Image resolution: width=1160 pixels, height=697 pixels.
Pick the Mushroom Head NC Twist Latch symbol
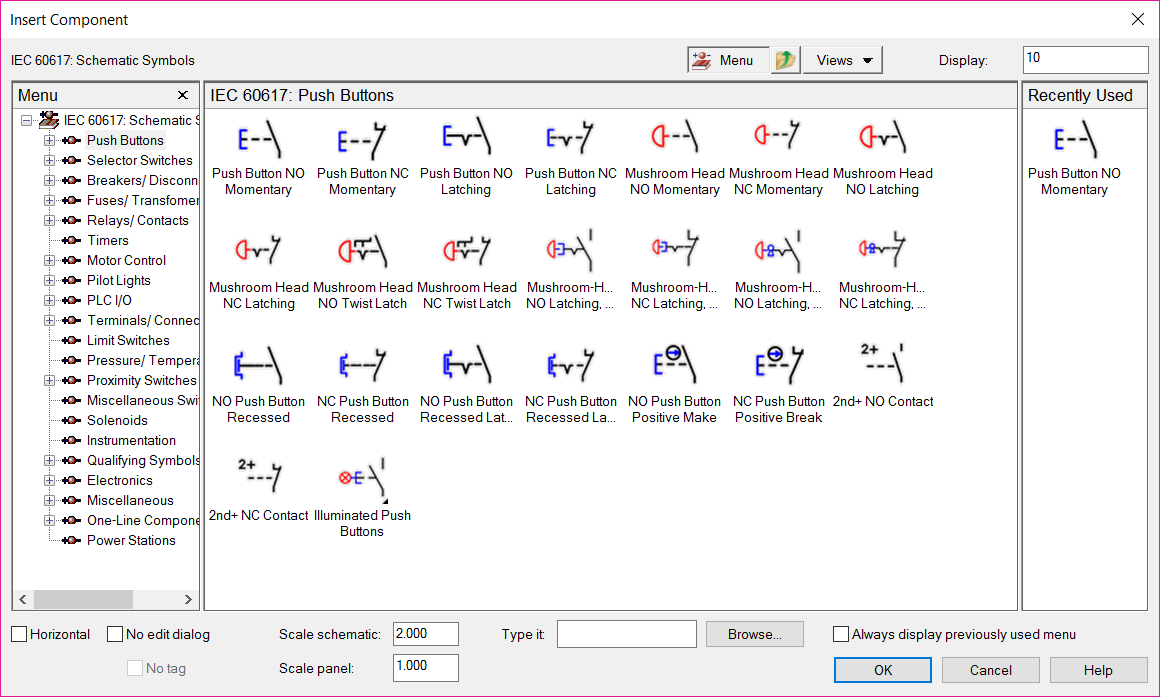pos(466,254)
